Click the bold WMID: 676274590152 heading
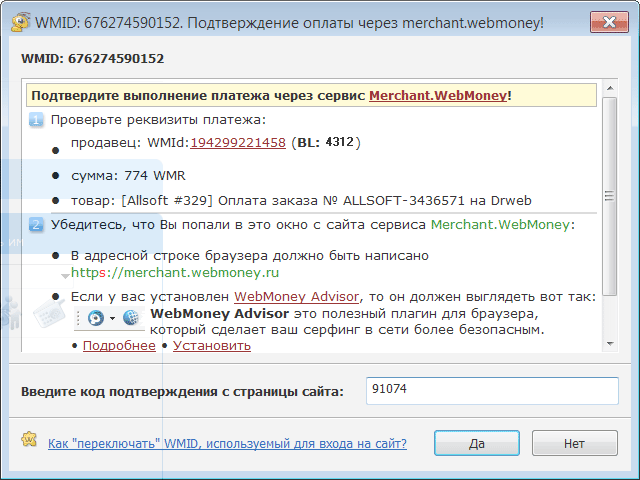The width and height of the screenshot is (640, 480). (x=93, y=59)
